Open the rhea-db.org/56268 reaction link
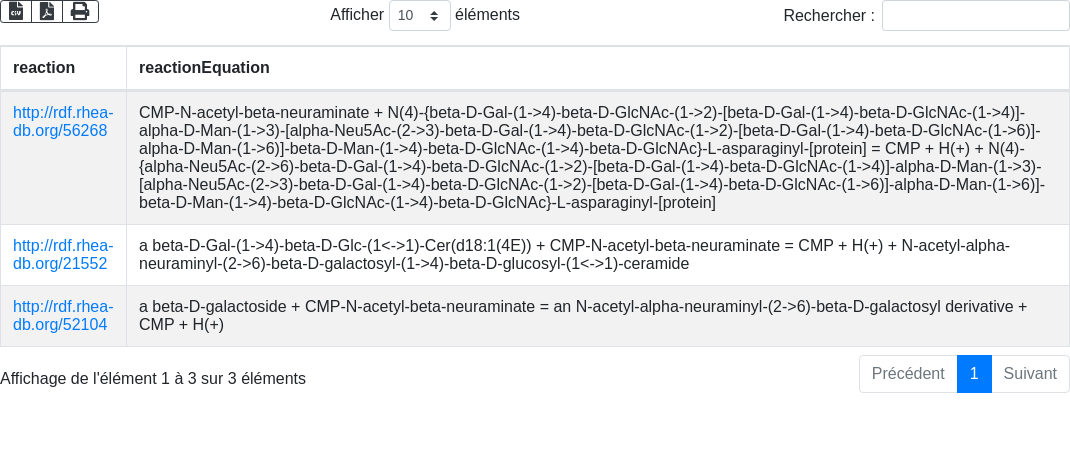This screenshot has width=1070, height=450. click(63, 122)
